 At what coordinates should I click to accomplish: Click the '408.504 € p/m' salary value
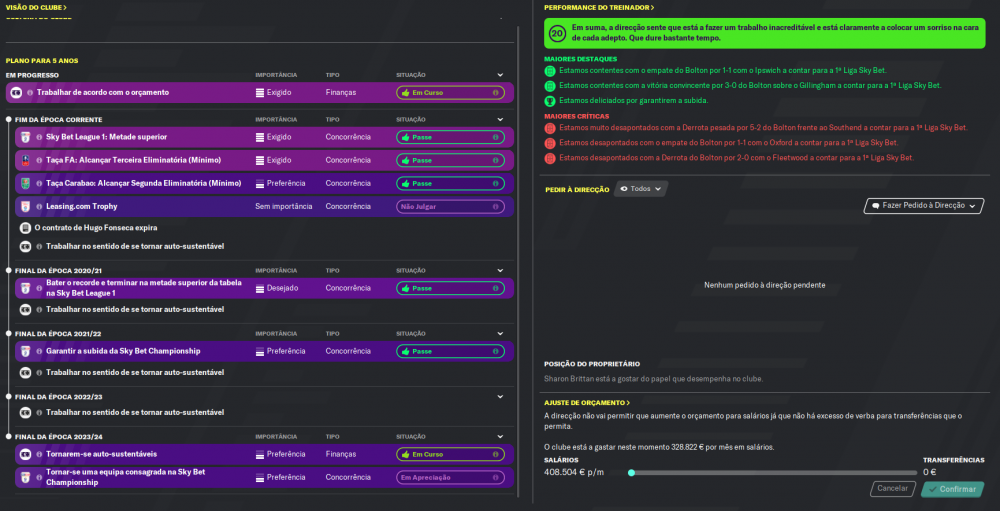tap(573, 473)
